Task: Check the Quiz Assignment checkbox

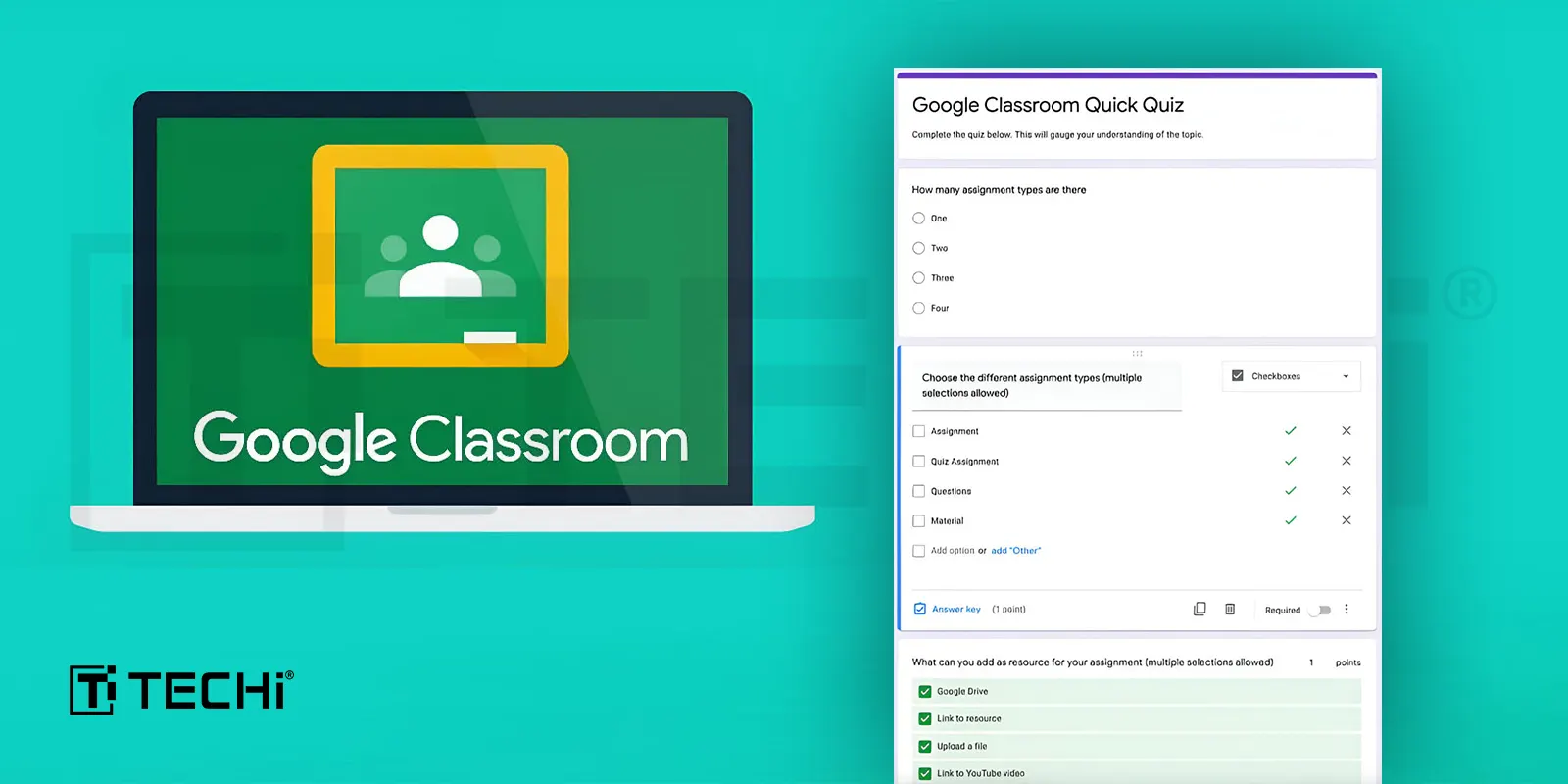Action: click(x=919, y=462)
